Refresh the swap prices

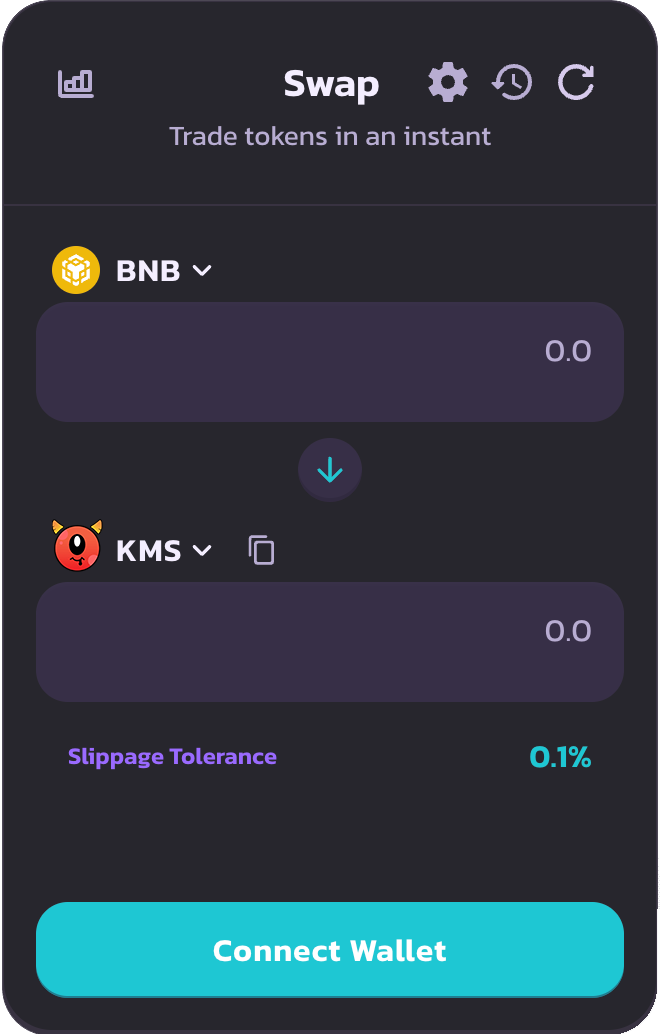(x=576, y=82)
